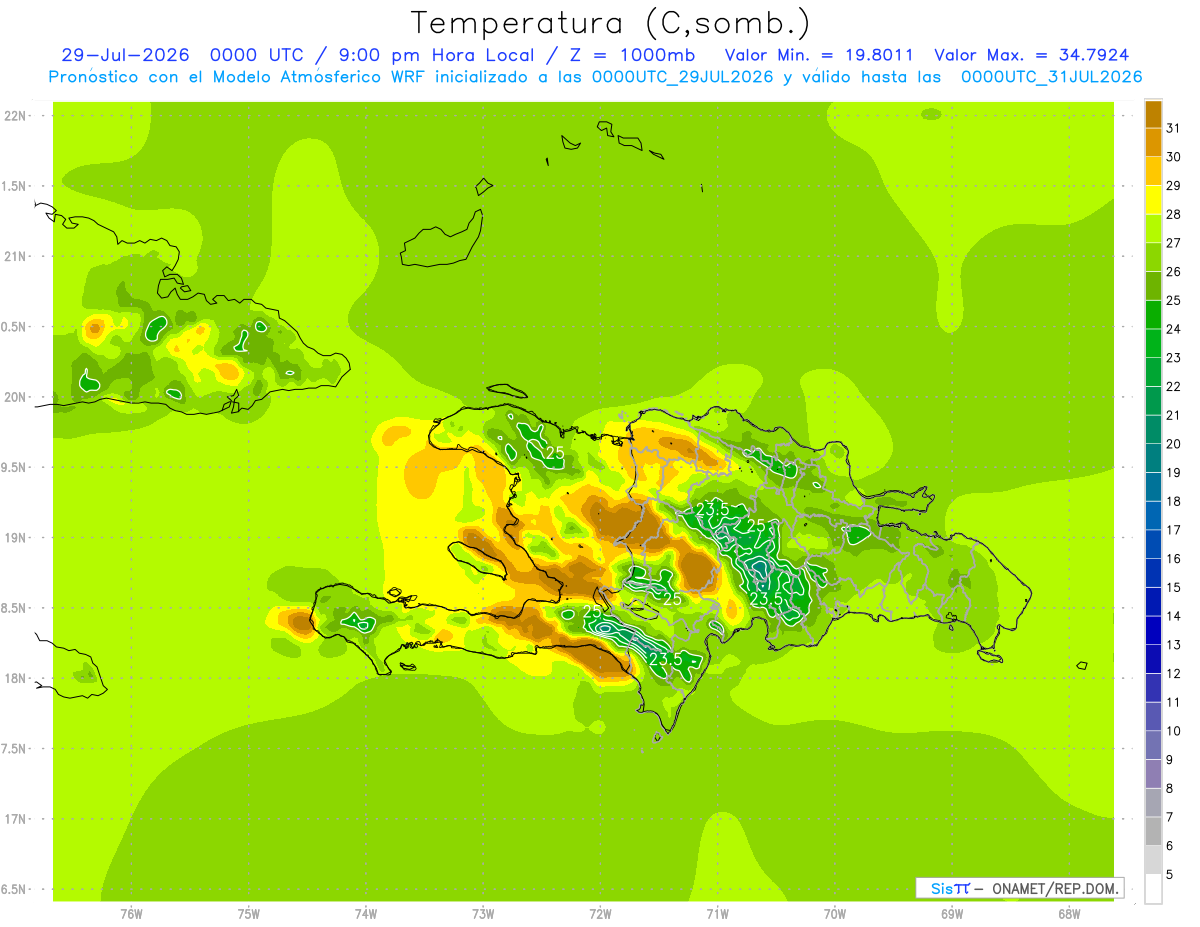Click the legend swatch between 24 and 25
1200x927 pixels.
[1153, 315]
